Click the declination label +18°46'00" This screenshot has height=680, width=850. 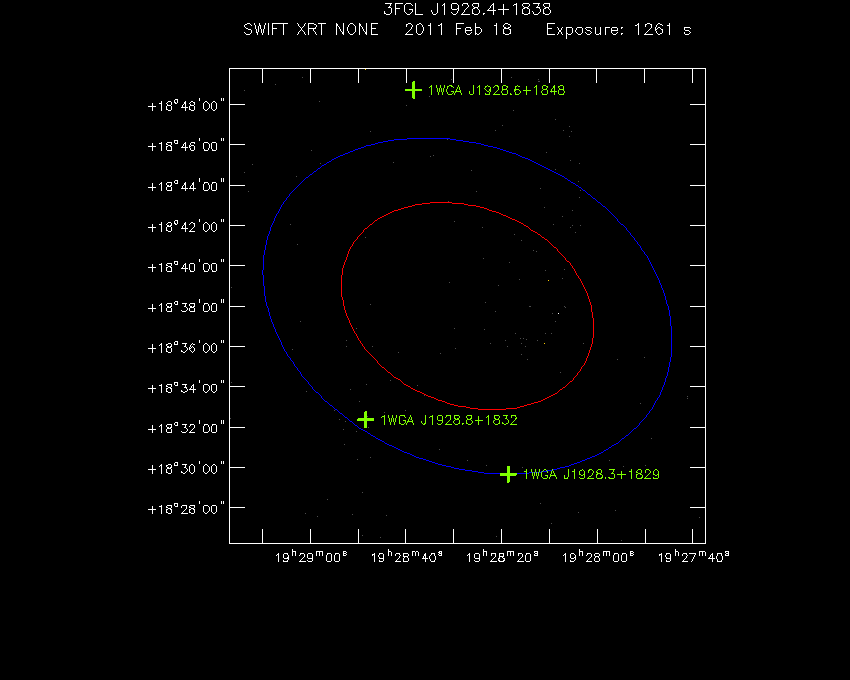click(x=186, y=146)
